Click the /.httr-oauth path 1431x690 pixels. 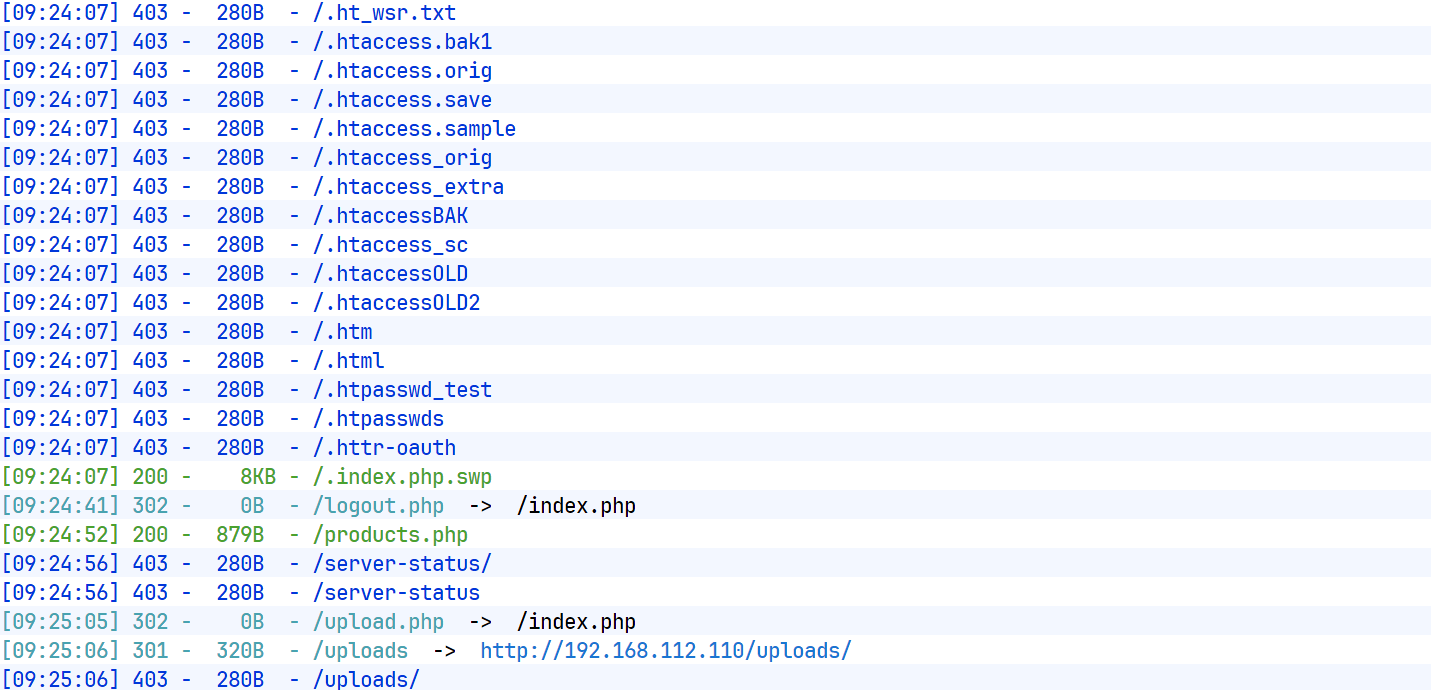384,448
